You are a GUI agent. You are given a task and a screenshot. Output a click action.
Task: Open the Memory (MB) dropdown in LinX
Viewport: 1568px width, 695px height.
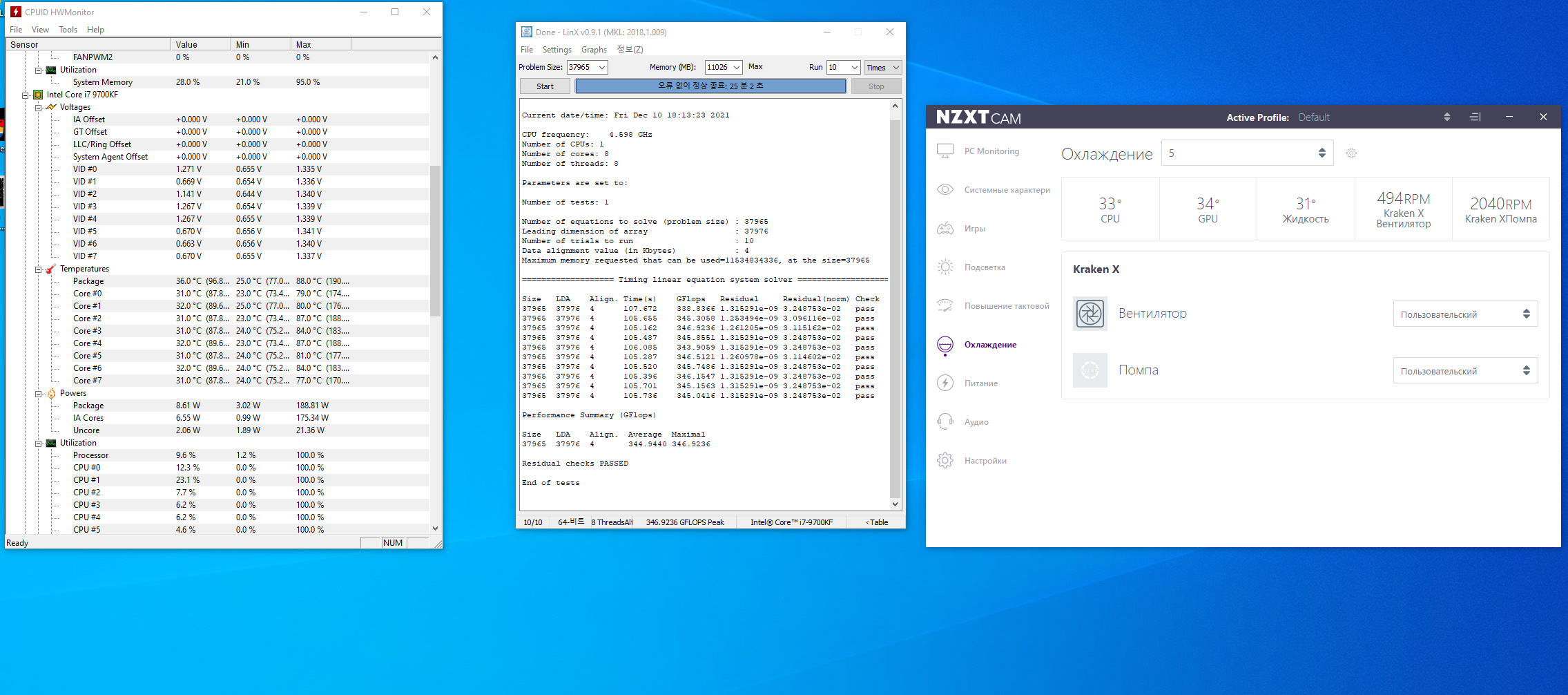coord(737,67)
